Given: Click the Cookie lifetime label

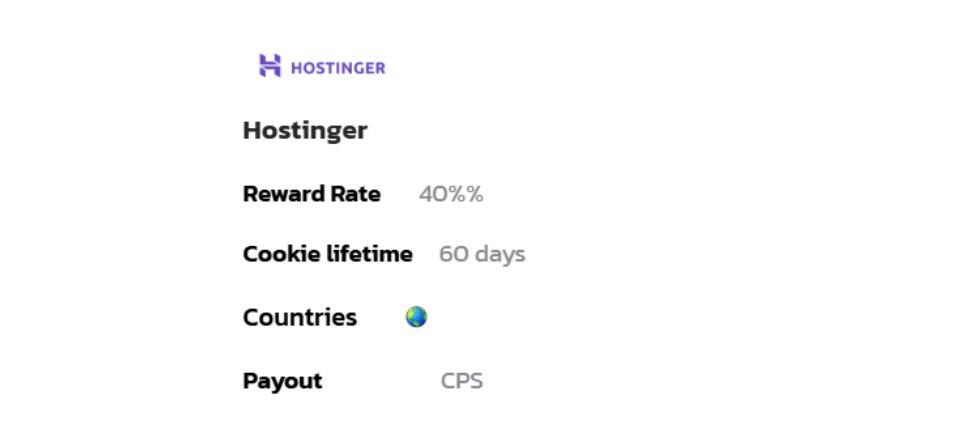Looking at the screenshot, I should [x=327, y=254].
